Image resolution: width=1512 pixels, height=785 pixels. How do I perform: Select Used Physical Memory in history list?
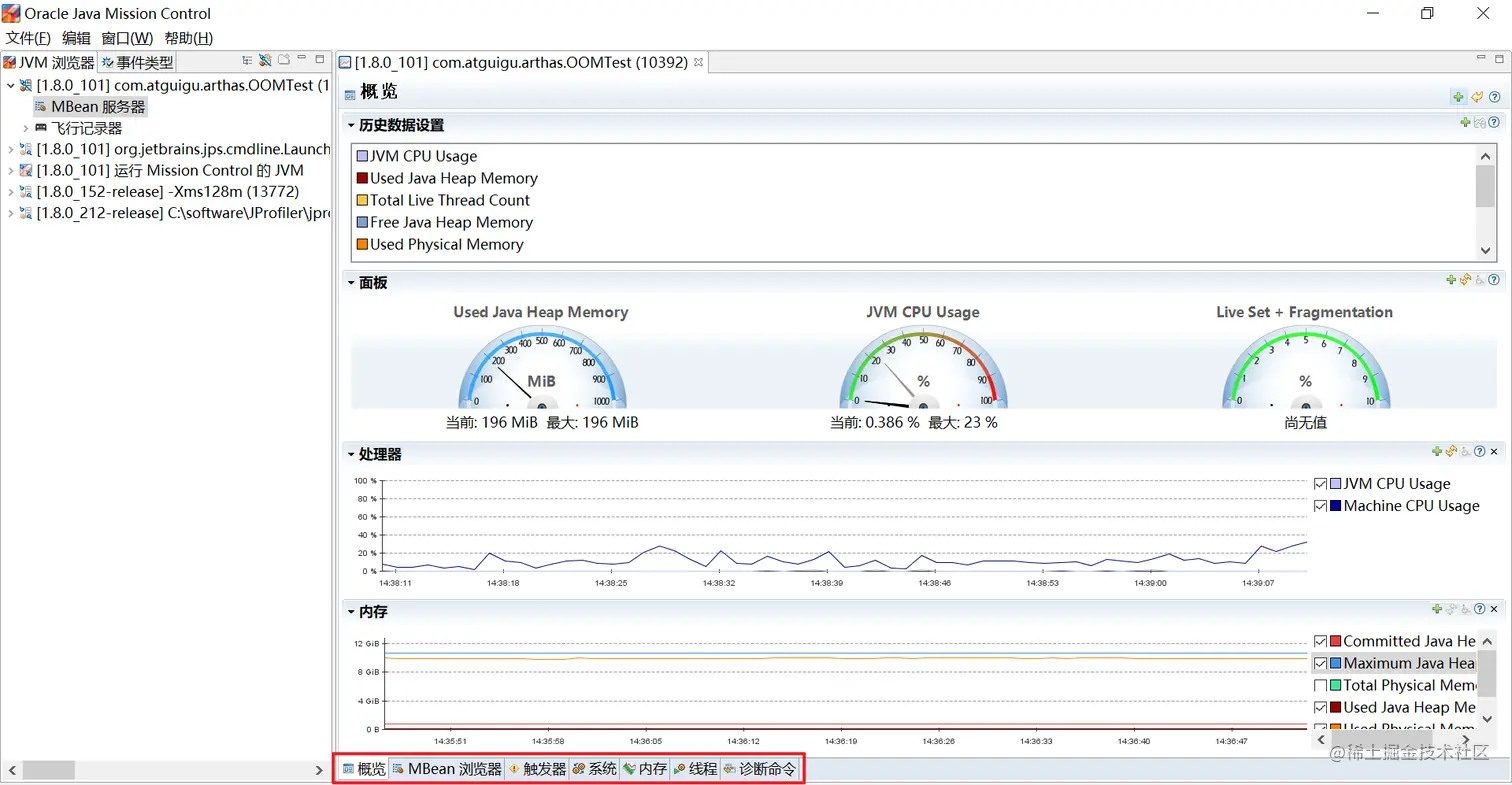pos(439,244)
